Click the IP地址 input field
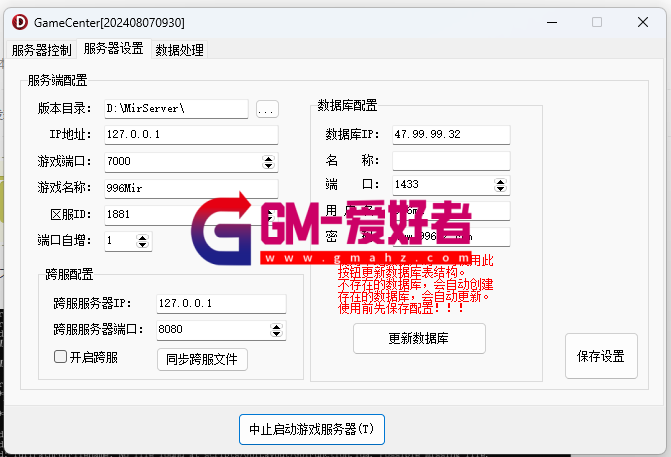 point(189,135)
